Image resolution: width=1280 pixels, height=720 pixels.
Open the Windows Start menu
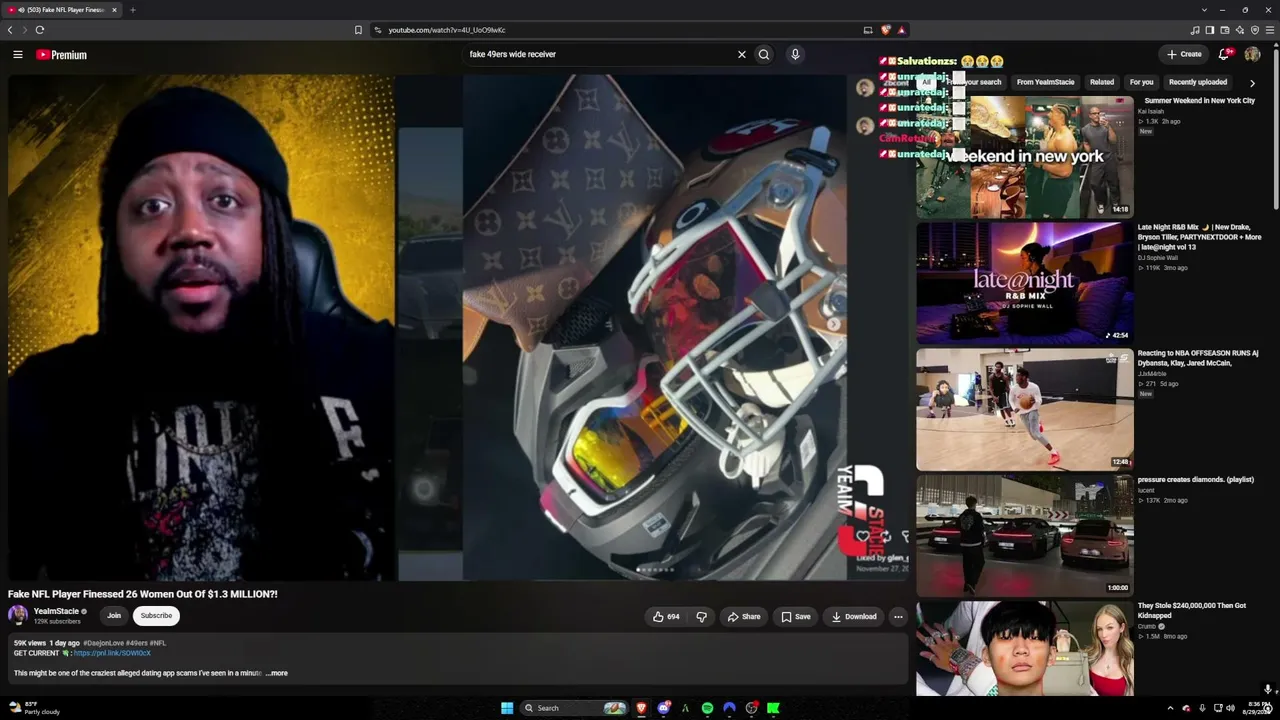pyautogui.click(x=507, y=708)
